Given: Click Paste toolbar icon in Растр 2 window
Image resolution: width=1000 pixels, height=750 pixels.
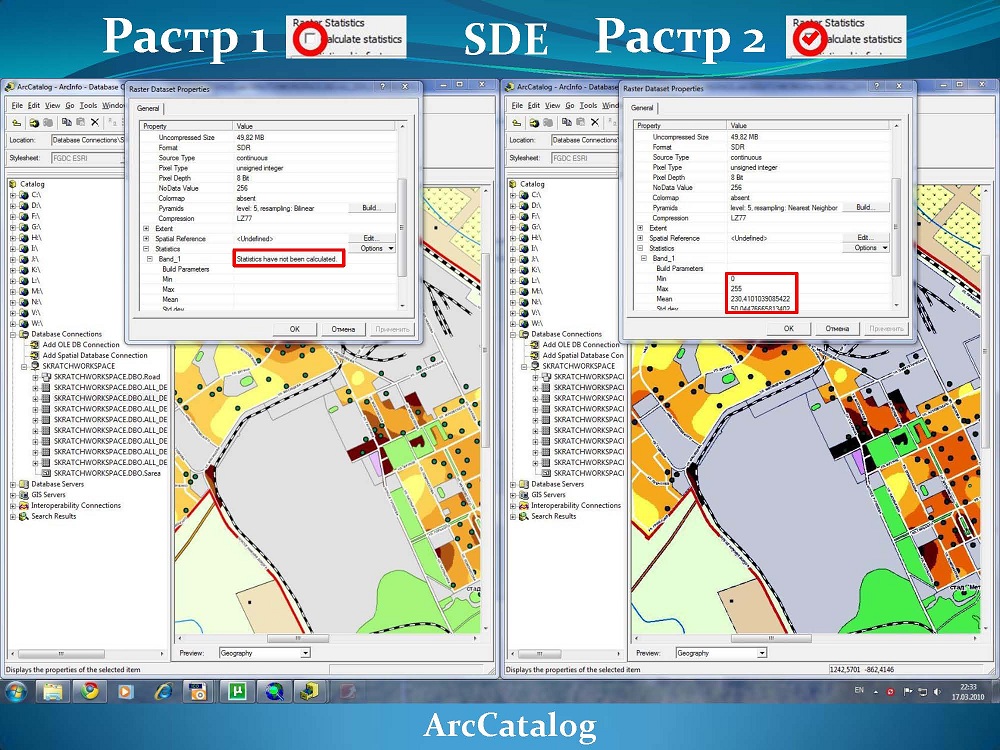Looking at the screenshot, I should [580, 122].
